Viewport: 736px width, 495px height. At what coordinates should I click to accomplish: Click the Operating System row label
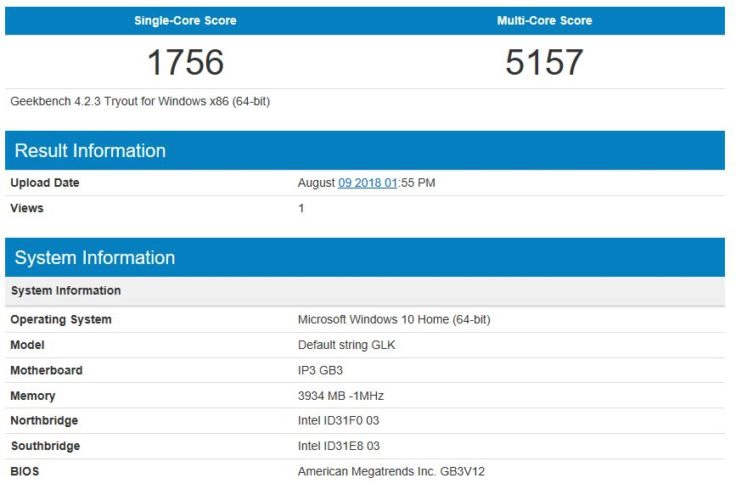(61, 320)
